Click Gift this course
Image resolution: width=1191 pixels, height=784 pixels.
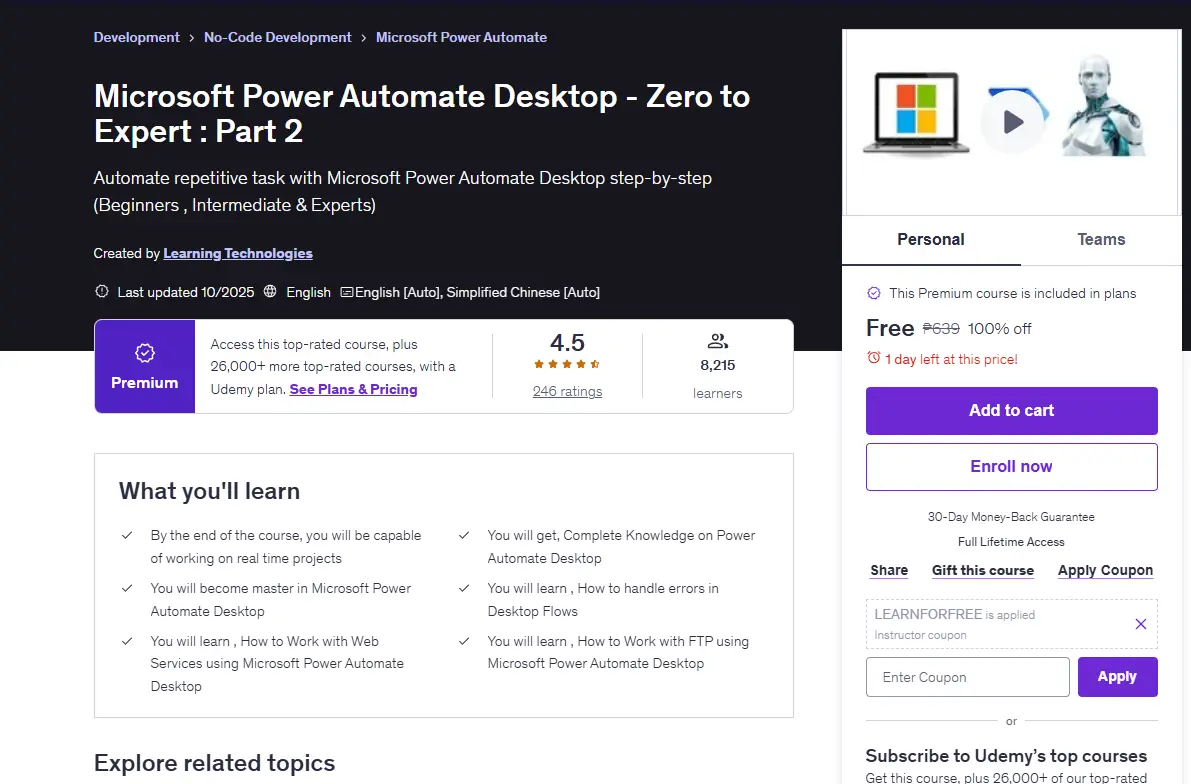point(983,571)
